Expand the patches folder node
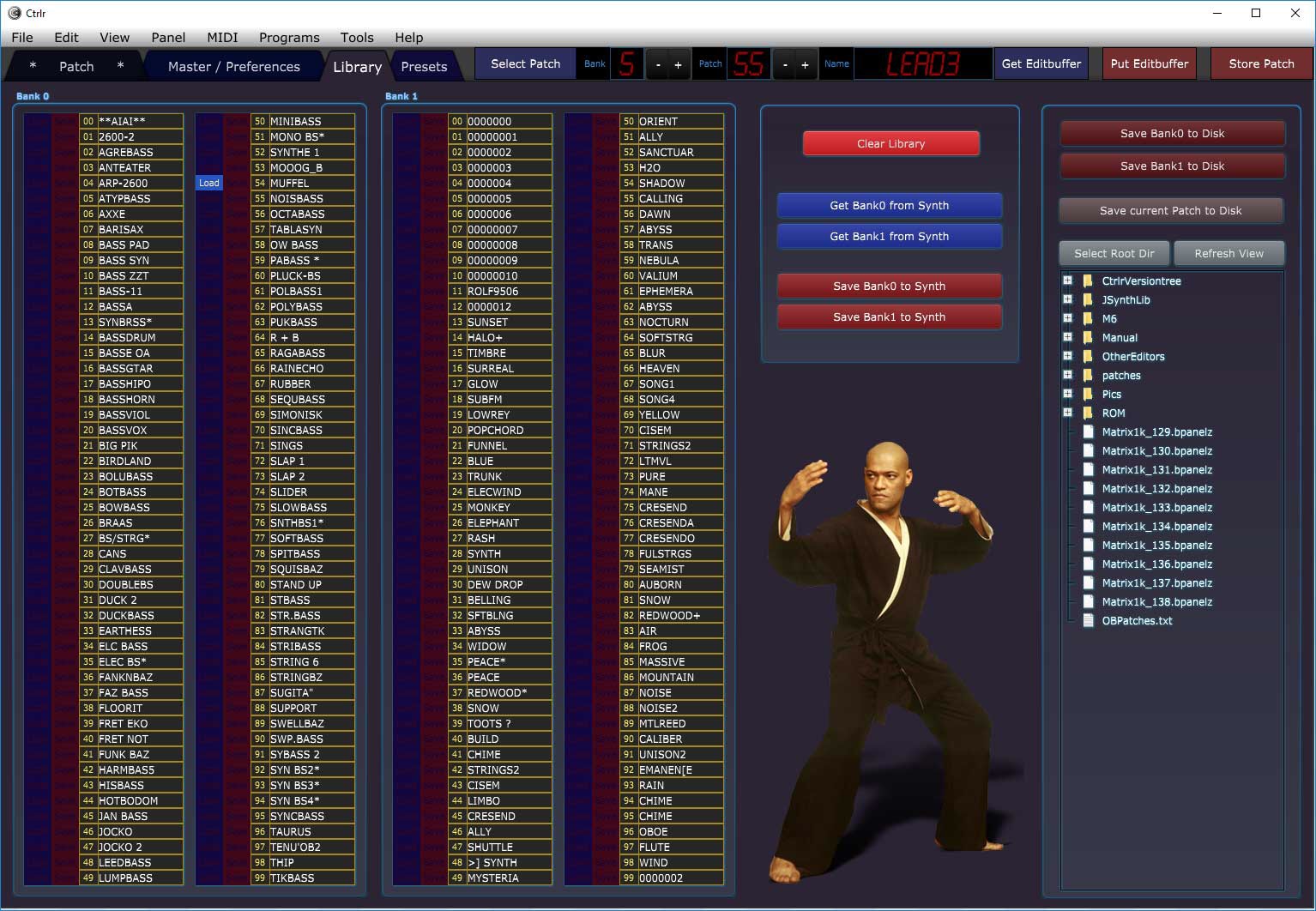Viewport: 1316px width, 911px height. [x=1067, y=375]
